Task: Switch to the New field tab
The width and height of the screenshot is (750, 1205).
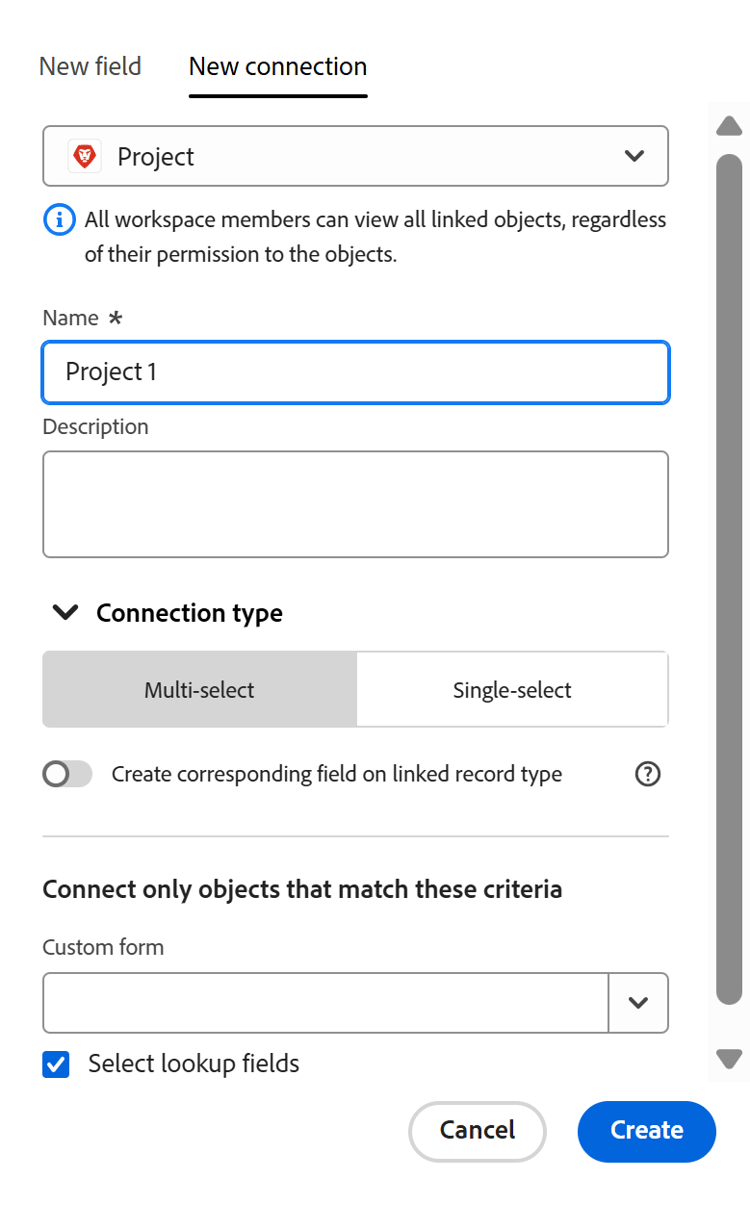Action: coord(89,66)
